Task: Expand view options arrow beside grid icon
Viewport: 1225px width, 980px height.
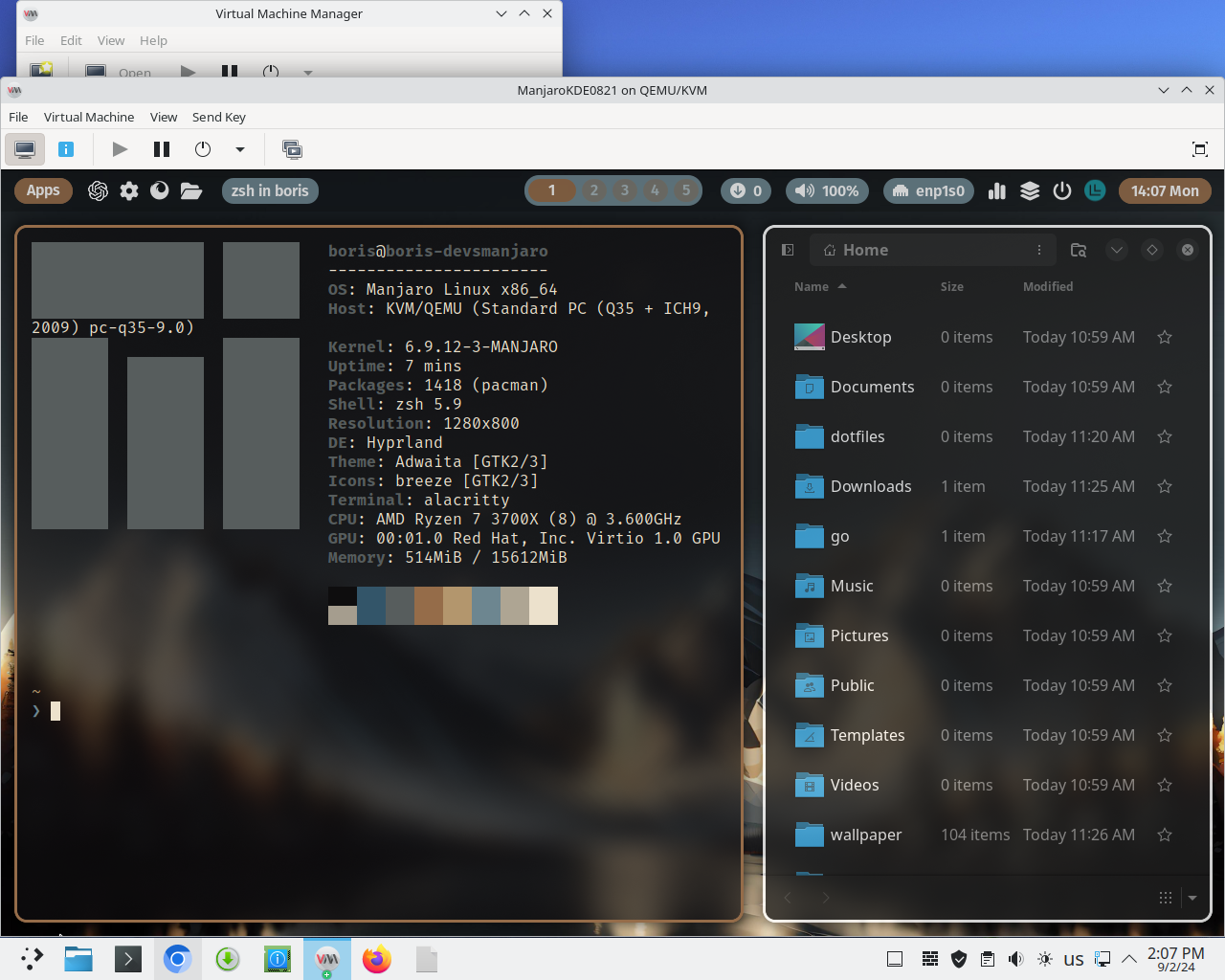Action: (x=1192, y=898)
